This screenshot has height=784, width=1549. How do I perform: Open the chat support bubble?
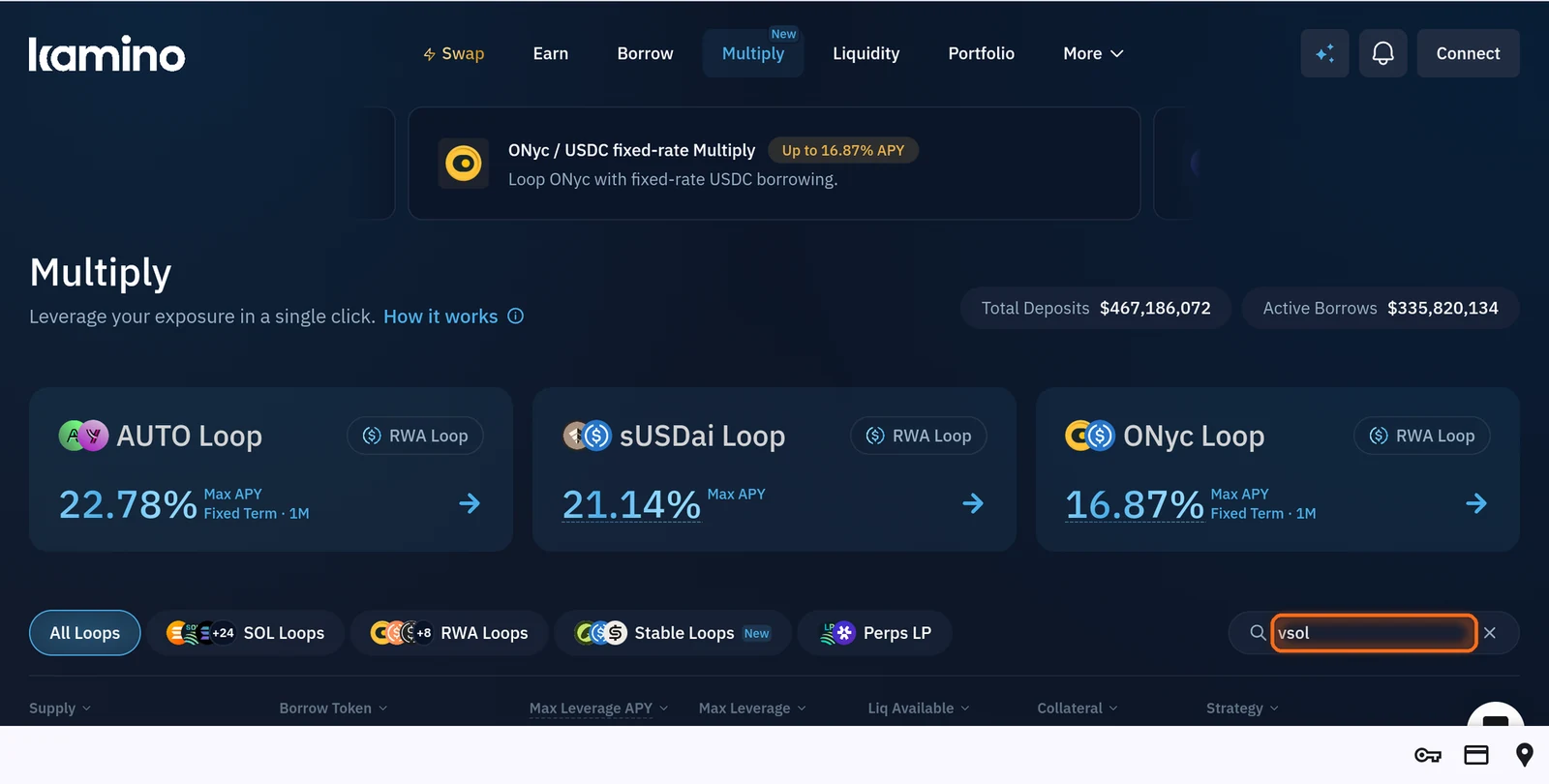(1496, 716)
